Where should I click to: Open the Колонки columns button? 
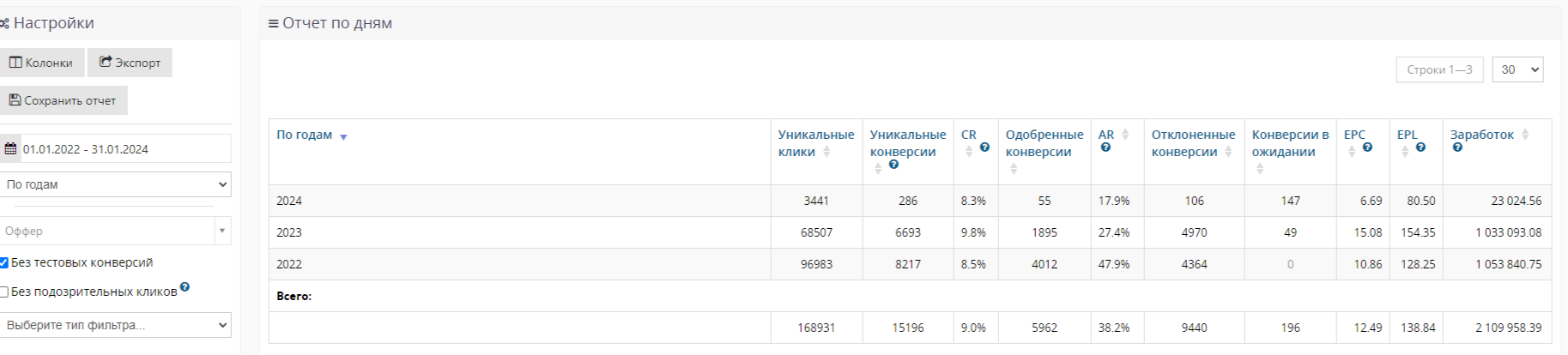(x=41, y=63)
